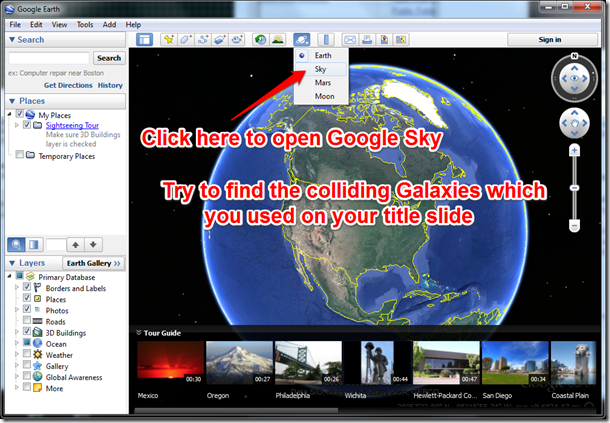Enable the Global Awareness layer checkbox
The image size is (610, 423).
point(27,376)
